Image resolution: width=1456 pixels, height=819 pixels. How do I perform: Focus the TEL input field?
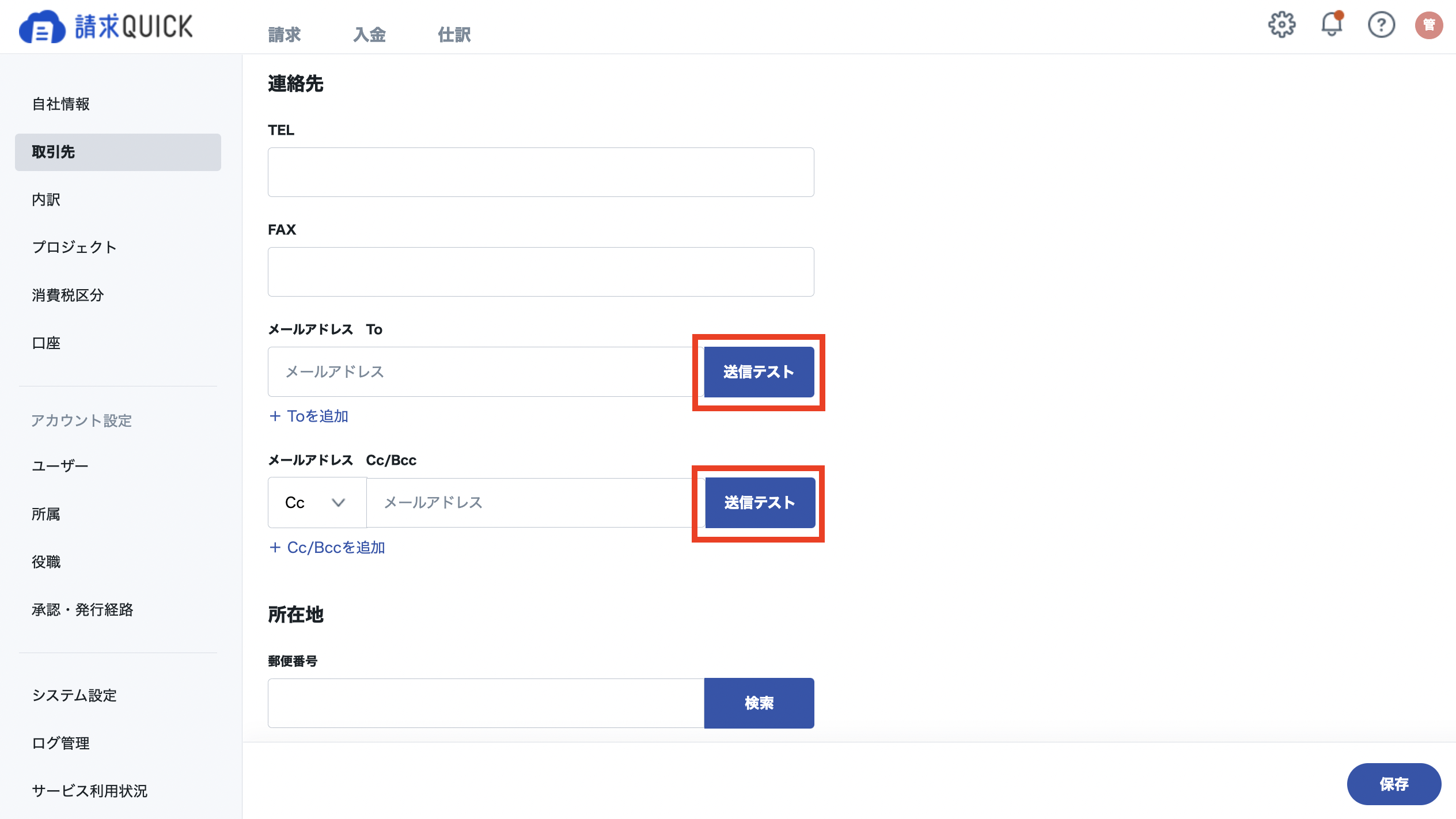click(x=541, y=172)
